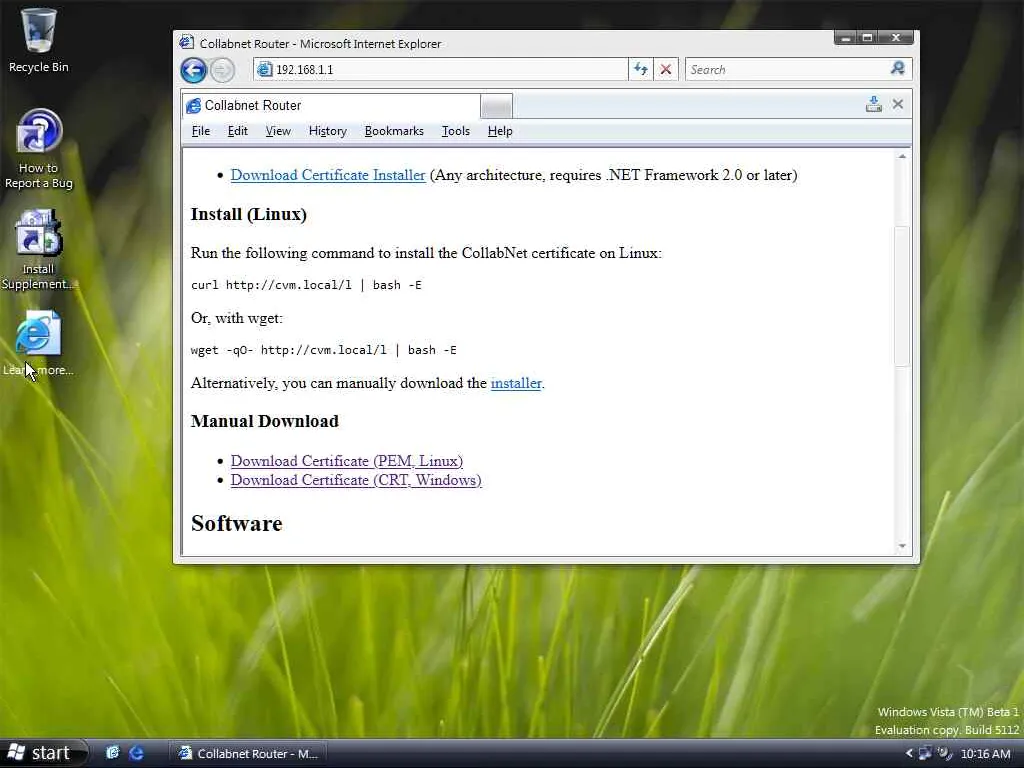Click the blue Back navigation button
This screenshot has width=1024, height=768.
pos(193,70)
